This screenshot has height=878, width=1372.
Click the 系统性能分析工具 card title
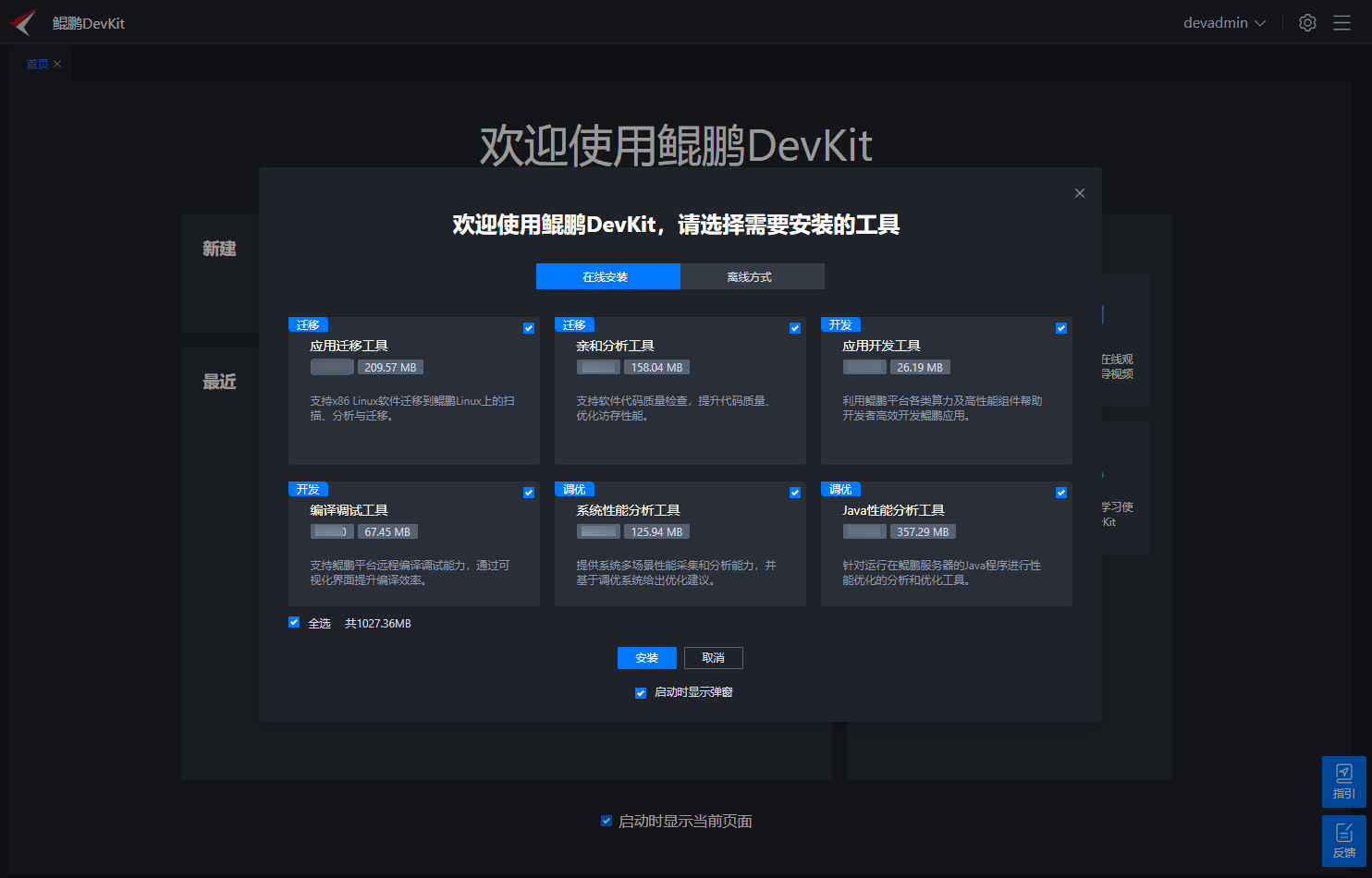[628, 510]
